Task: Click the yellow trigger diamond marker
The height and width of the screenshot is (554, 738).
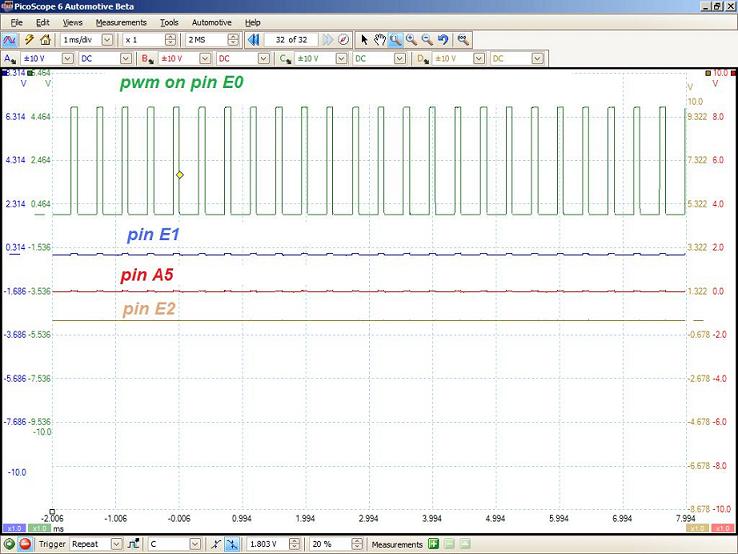Action: 180,175
